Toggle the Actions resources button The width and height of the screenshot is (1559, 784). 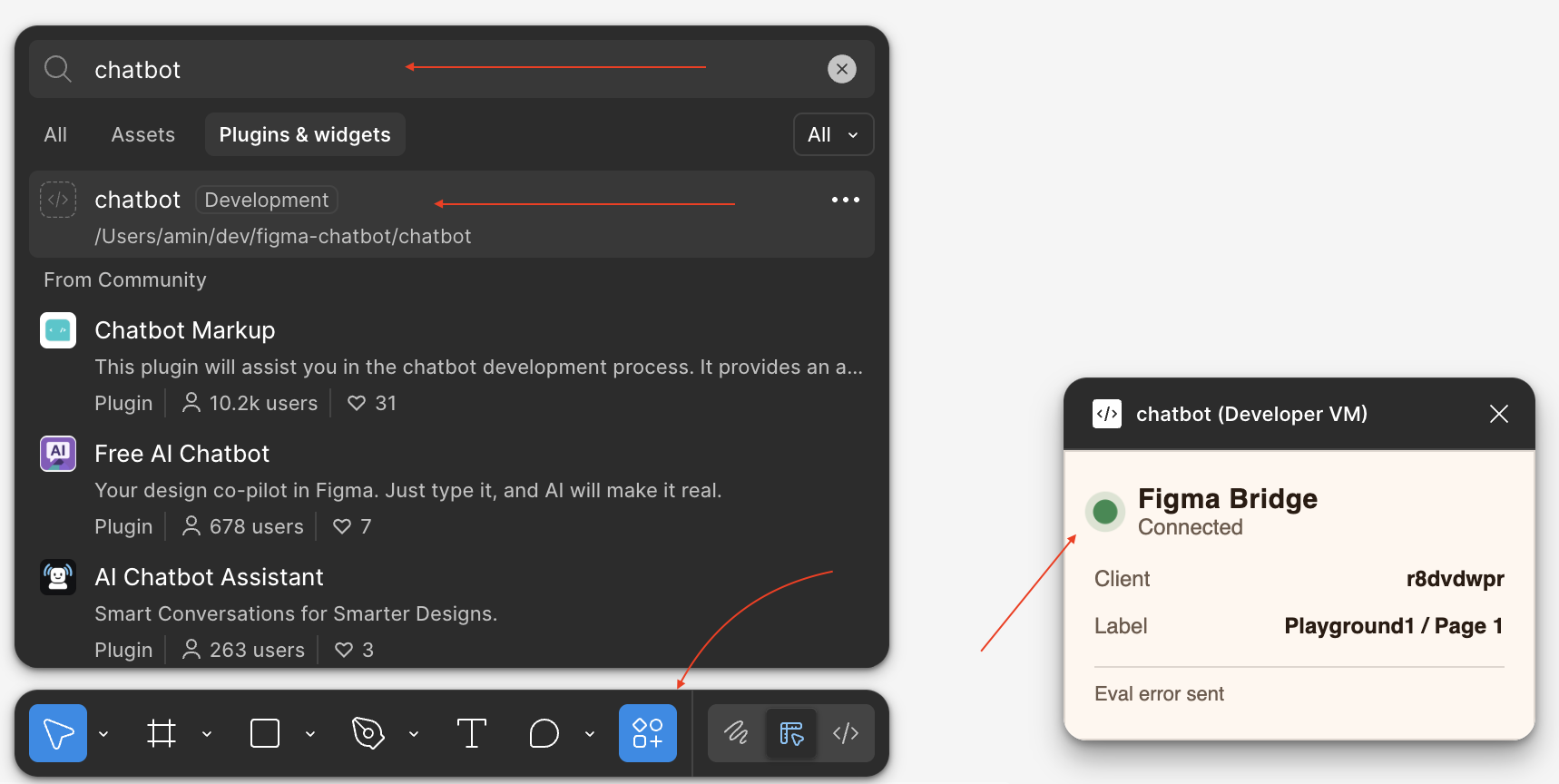[x=648, y=733]
